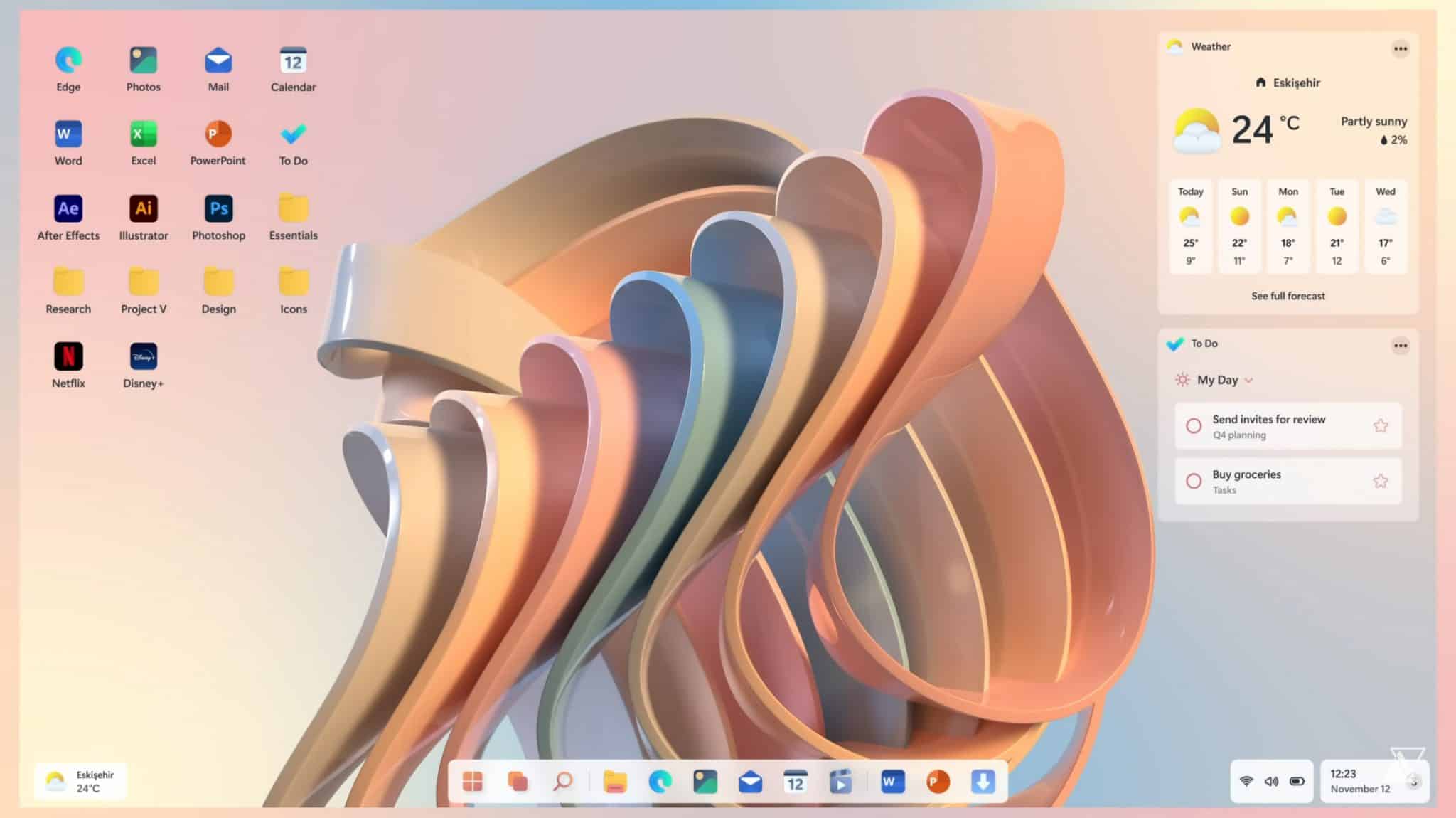Open the Weather widget options menu
Viewport: 1456px width, 818px height.
[1400, 48]
